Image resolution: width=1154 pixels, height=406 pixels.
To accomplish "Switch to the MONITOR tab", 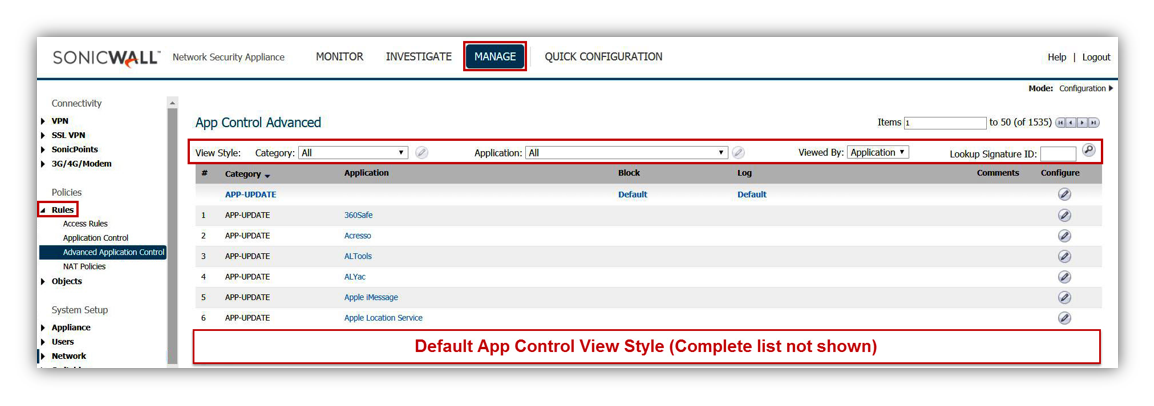I will click(339, 57).
